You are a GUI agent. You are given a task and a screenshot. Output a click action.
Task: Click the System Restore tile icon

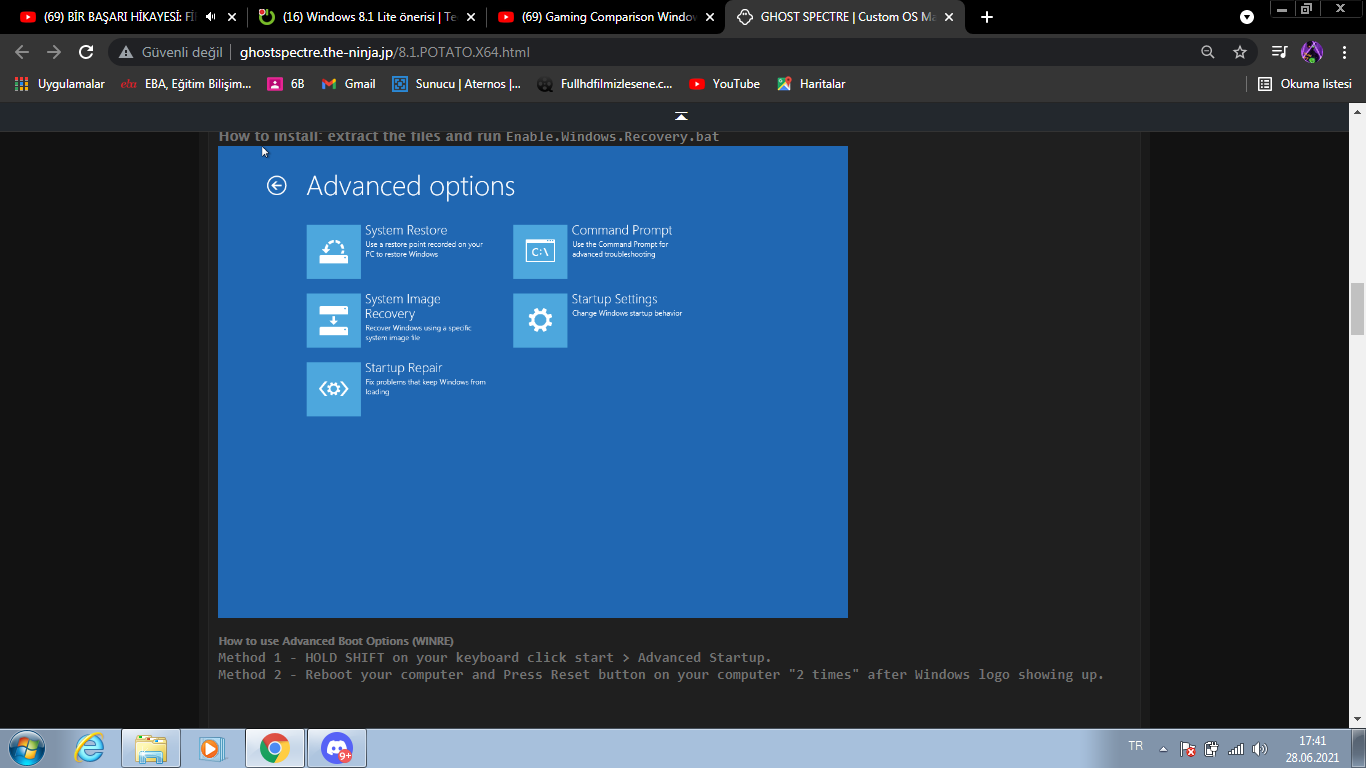tap(333, 251)
